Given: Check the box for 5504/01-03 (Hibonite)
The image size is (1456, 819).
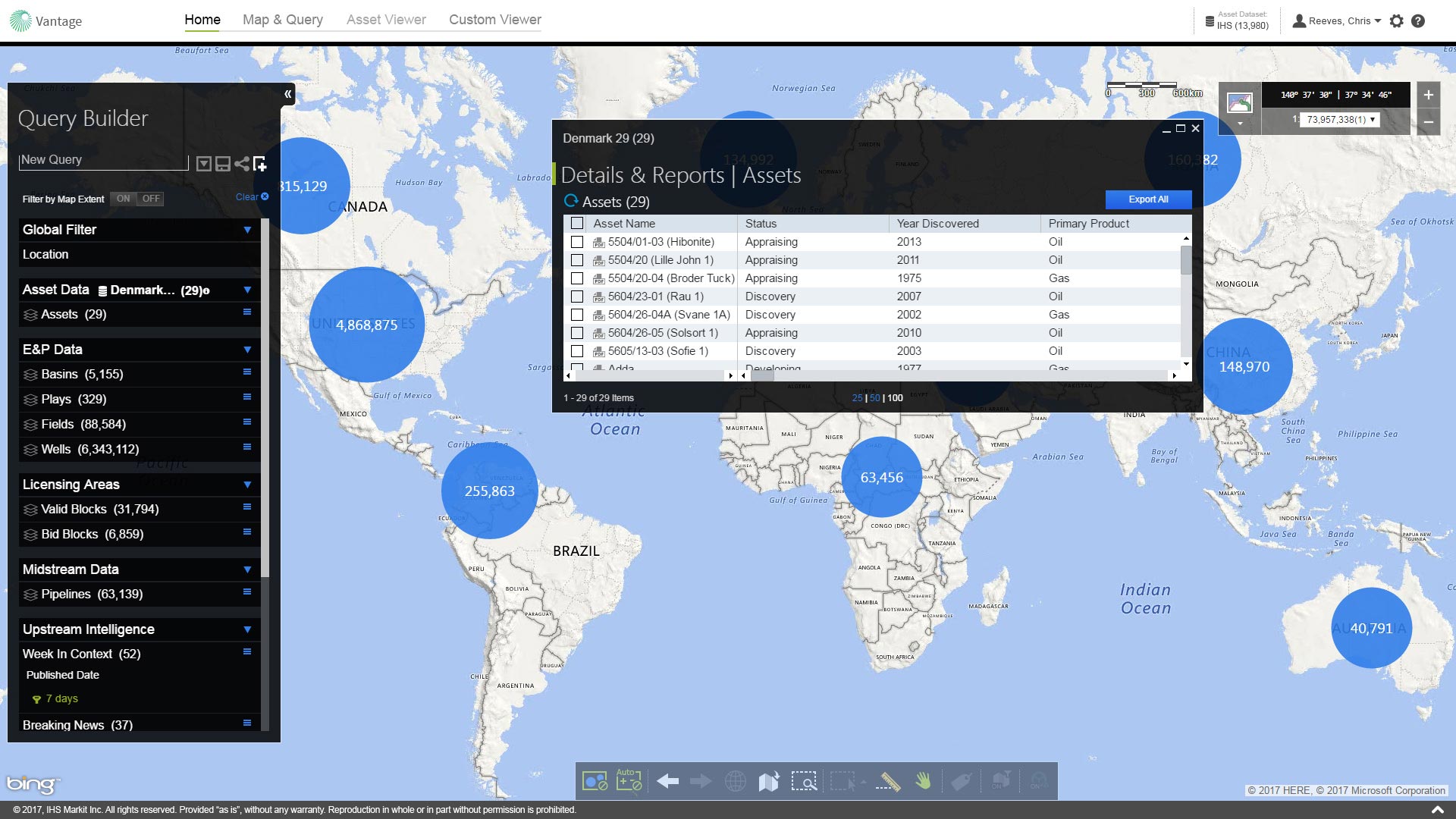Looking at the screenshot, I should click(x=577, y=242).
